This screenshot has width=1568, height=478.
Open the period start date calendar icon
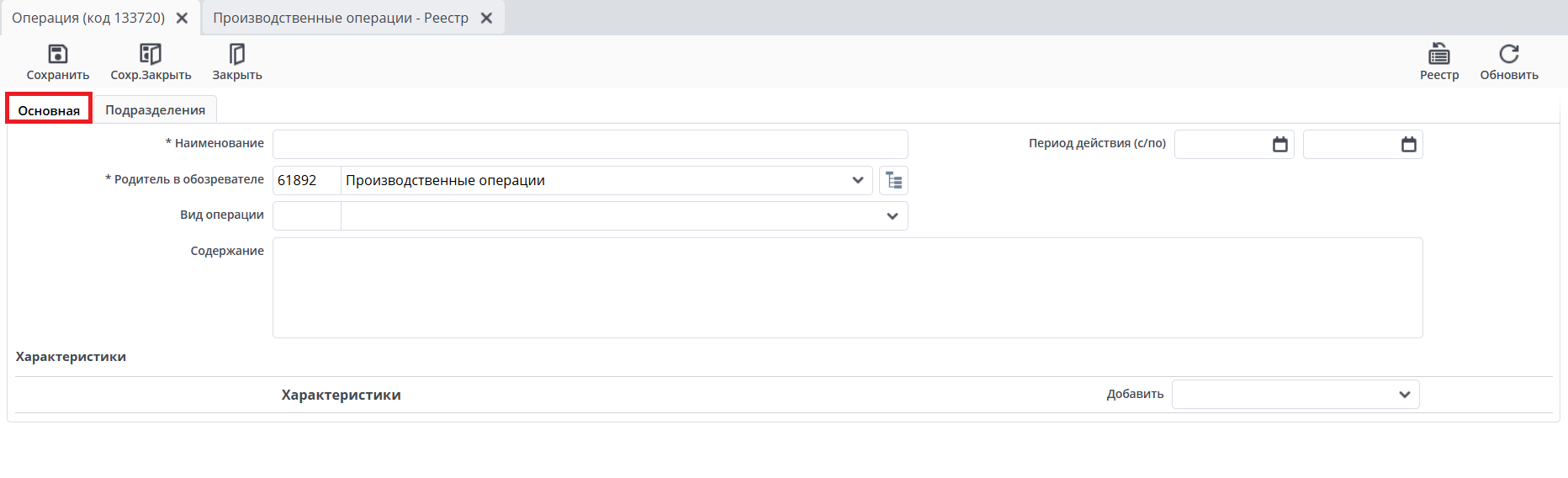tap(1280, 145)
